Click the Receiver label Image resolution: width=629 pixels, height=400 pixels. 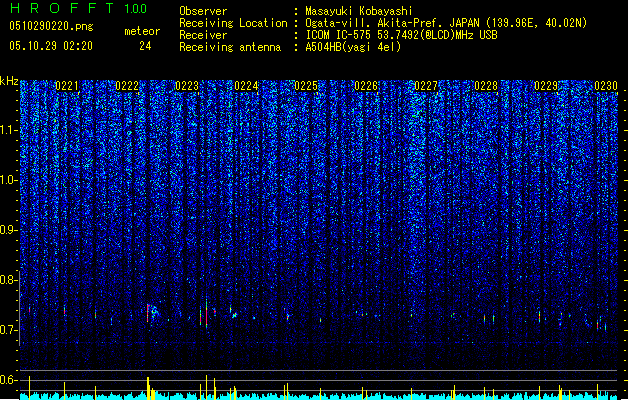(x=203, y=35)
